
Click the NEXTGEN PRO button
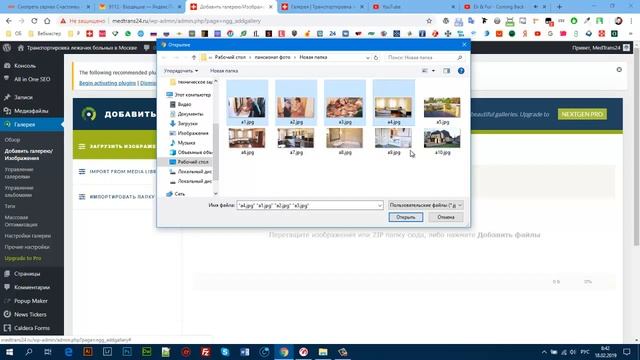582,114
